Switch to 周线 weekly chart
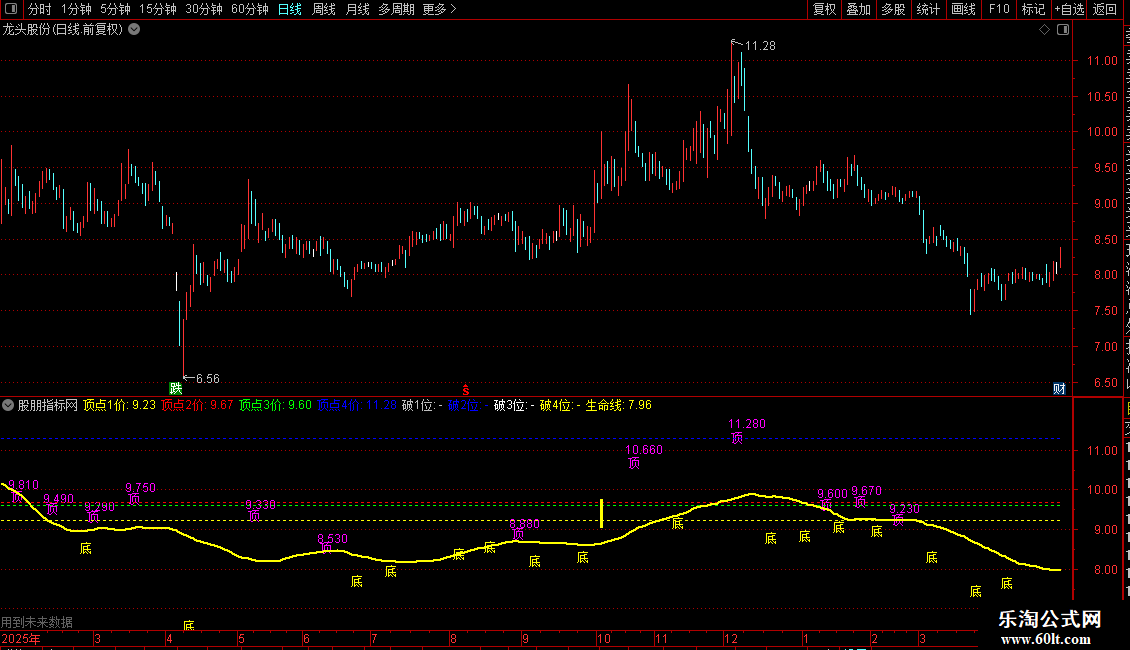1130x650 pixels. 324,9
